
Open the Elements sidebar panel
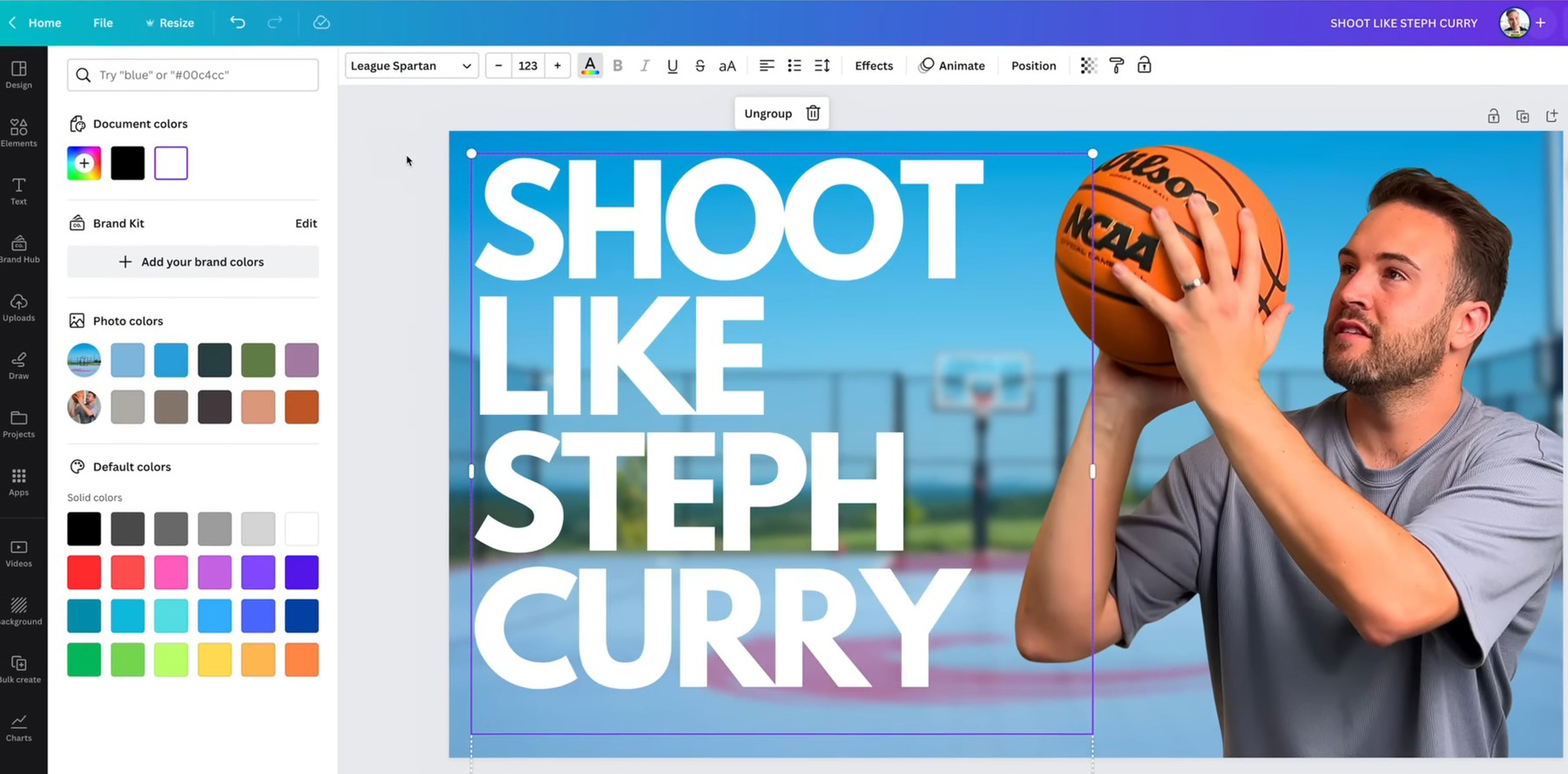[18, 132]
